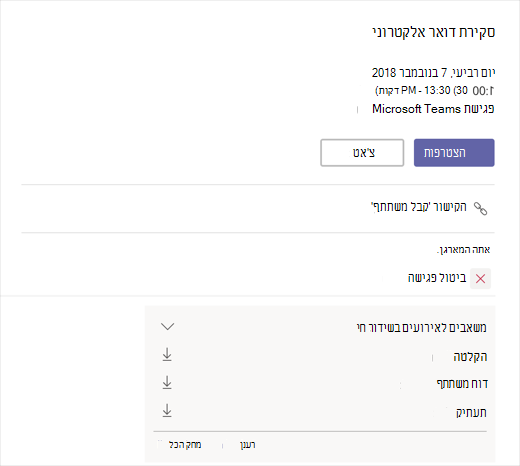The height and width of the screenshot is (466, 520).
Task: Download the תעתיק (Transcript) file
Action: tap(167, 411)
